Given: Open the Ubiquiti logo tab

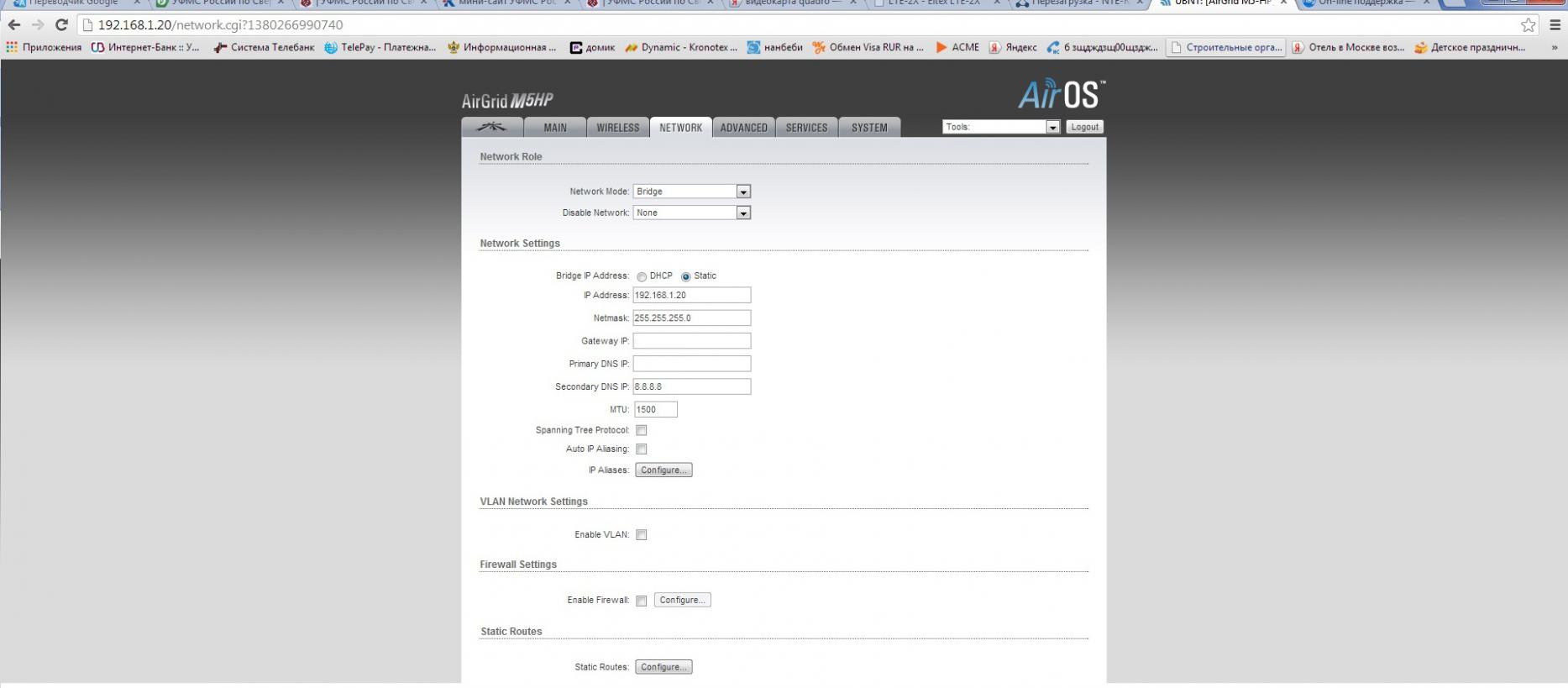Looking at the screenshot, I should click(492, 128).
